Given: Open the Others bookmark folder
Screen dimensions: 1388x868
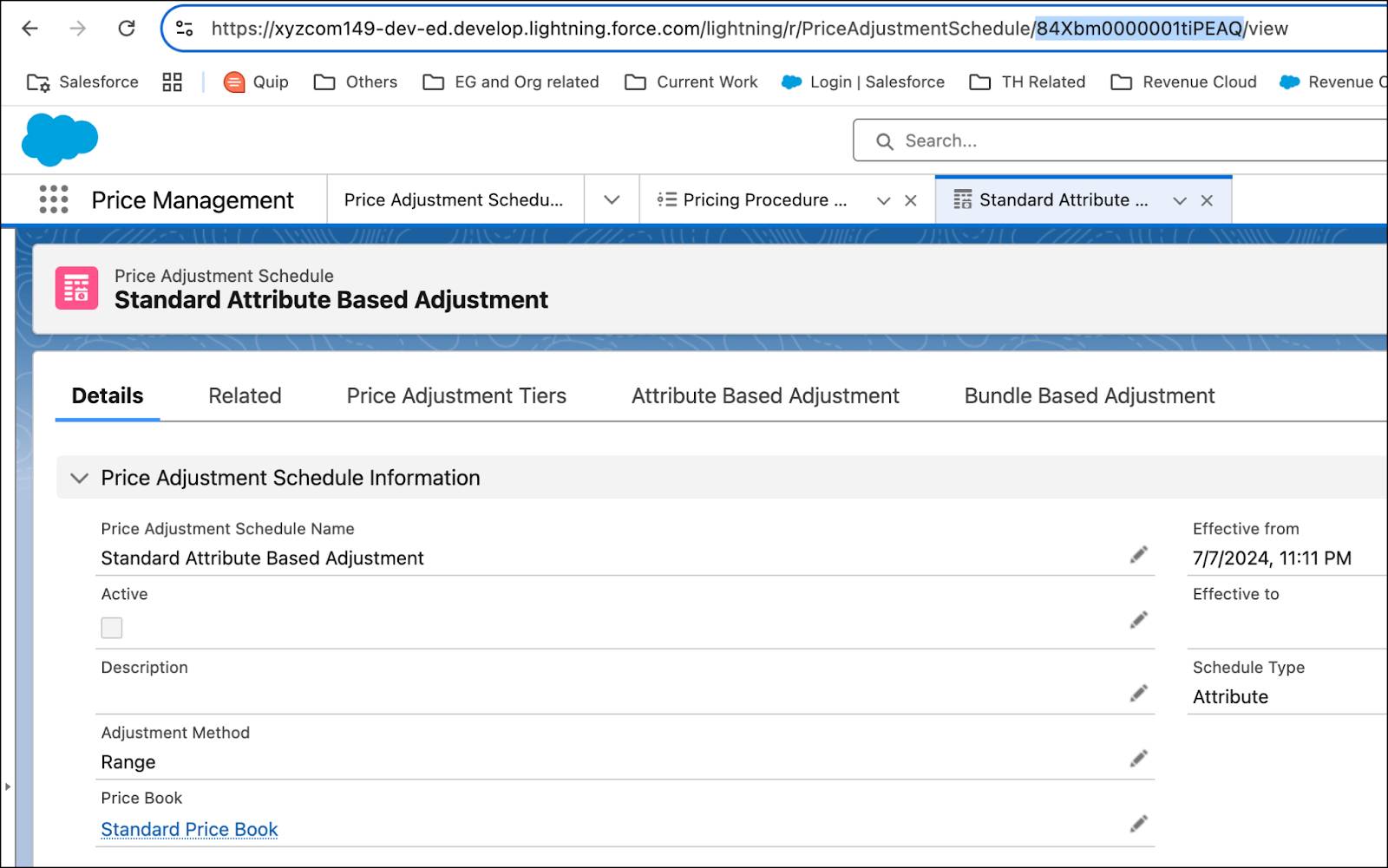Looking at the screenshot, I should [x=356, y=82].
